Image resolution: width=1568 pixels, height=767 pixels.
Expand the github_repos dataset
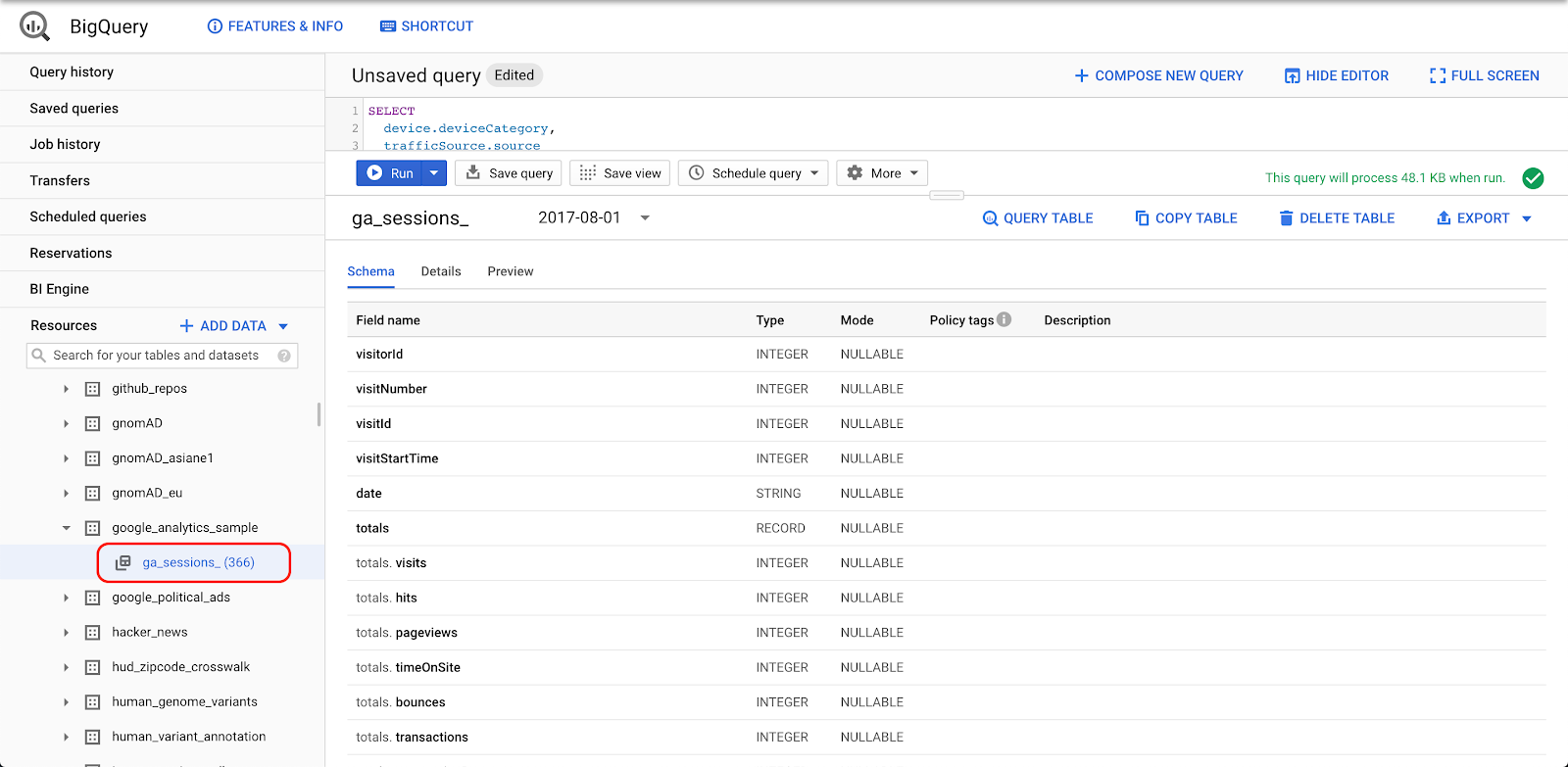tap(66, 389)
